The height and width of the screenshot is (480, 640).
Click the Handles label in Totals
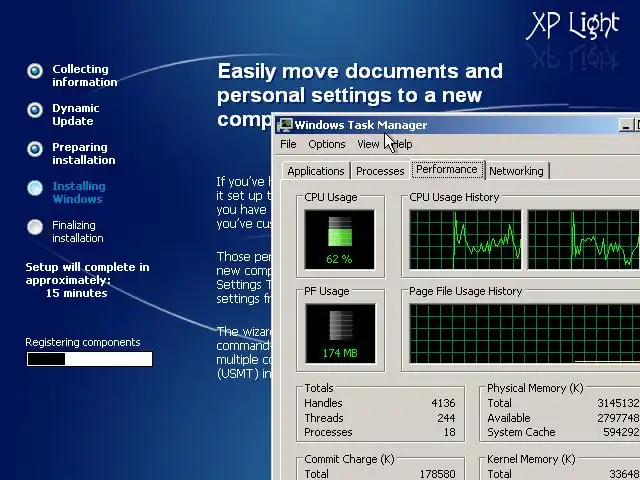point(323,403)
